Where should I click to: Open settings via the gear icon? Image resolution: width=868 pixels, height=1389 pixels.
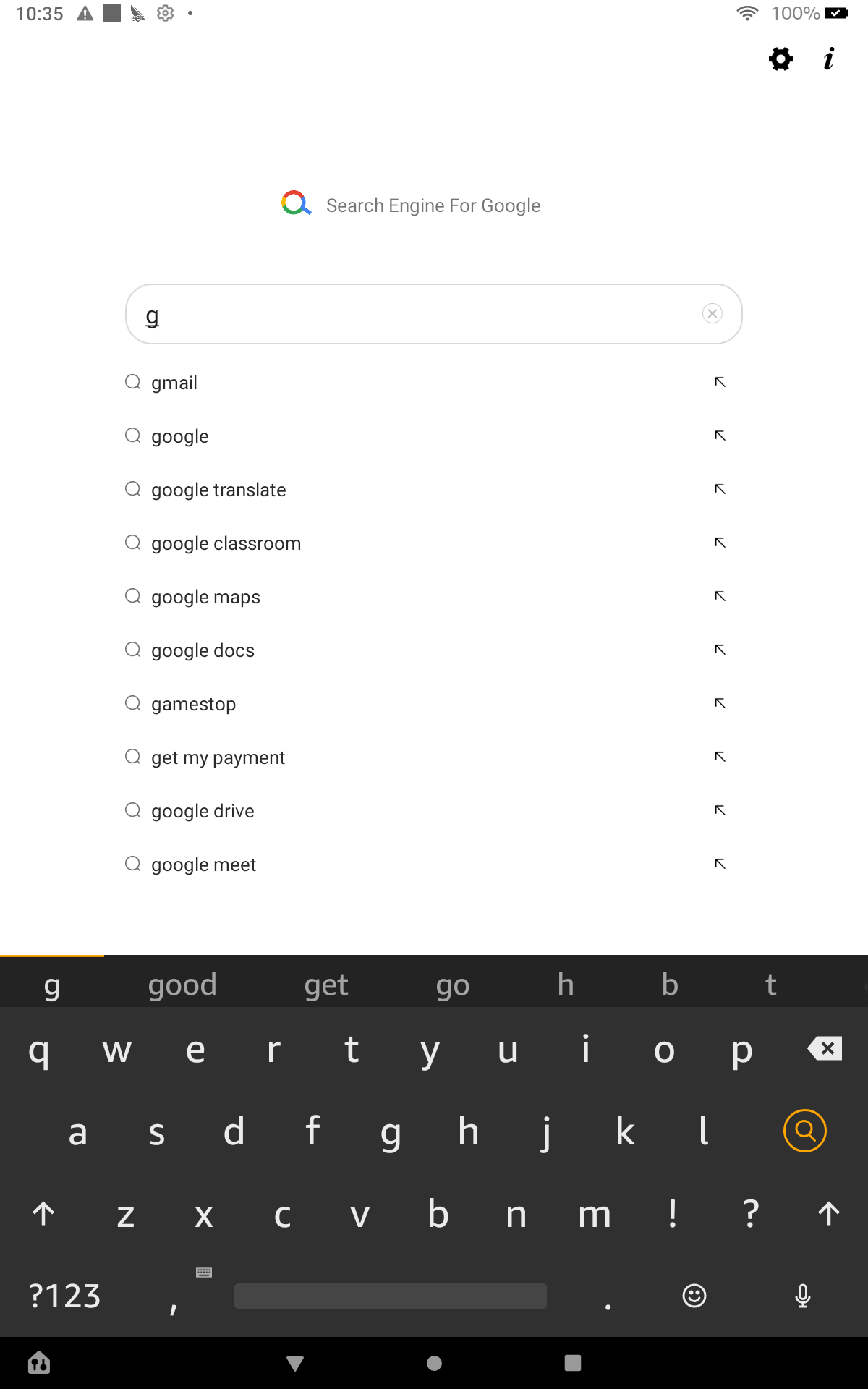[x=780, y=59]
